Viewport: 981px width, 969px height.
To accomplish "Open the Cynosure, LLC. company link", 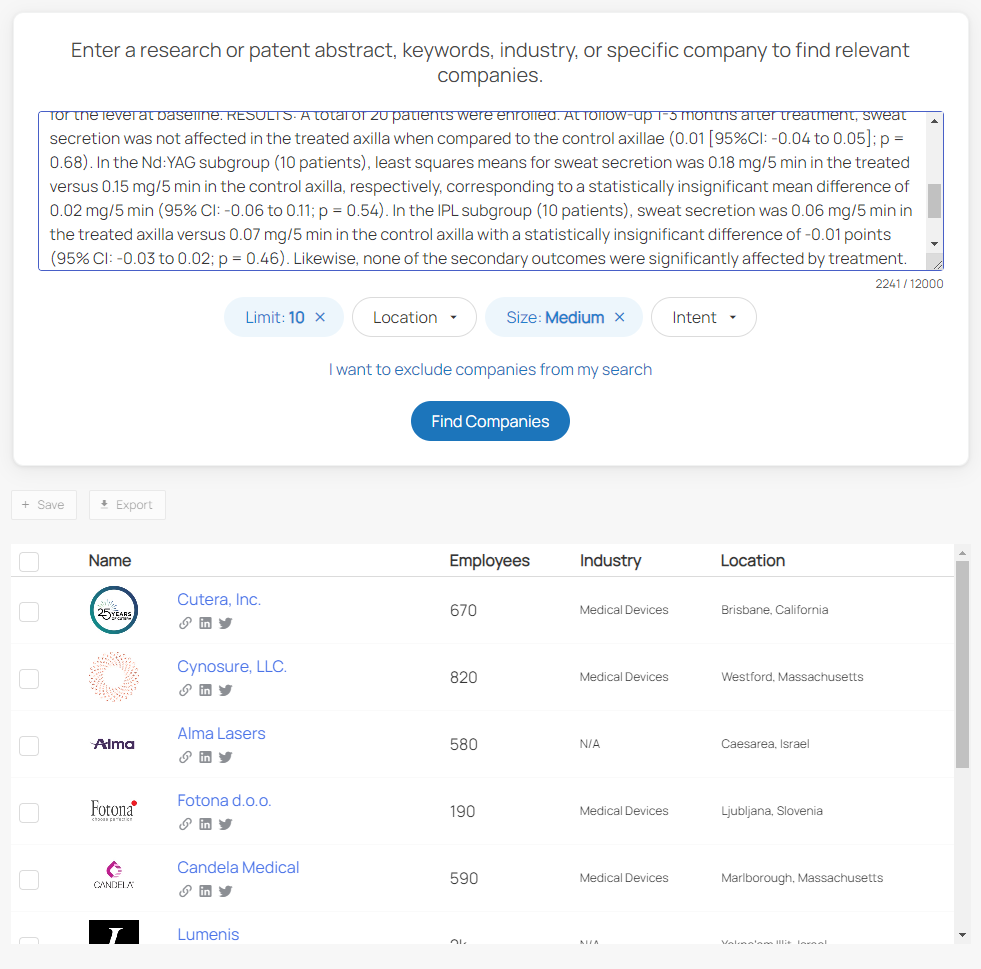I will point(232,666).
